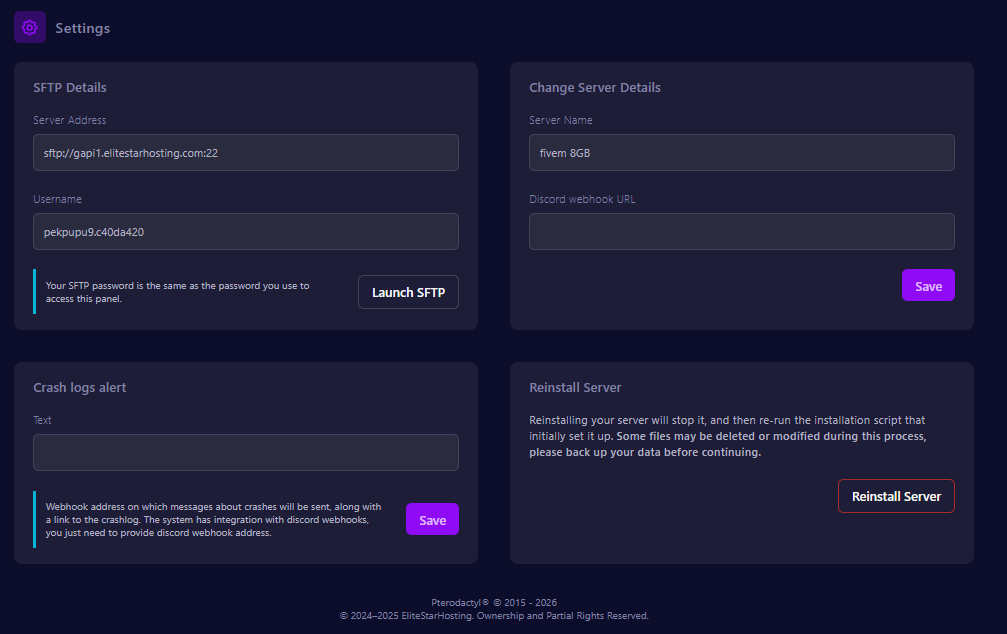
Task: Click the Change Server Details heading
Action: coord(594,88)
